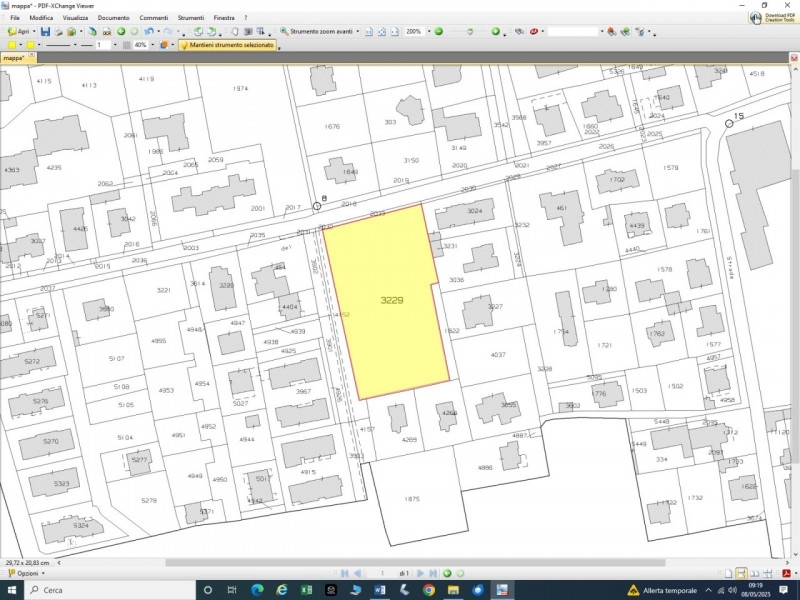Click Download PDF Creation Tools
The height and width of the screenshot is (600, 800).
772,17
